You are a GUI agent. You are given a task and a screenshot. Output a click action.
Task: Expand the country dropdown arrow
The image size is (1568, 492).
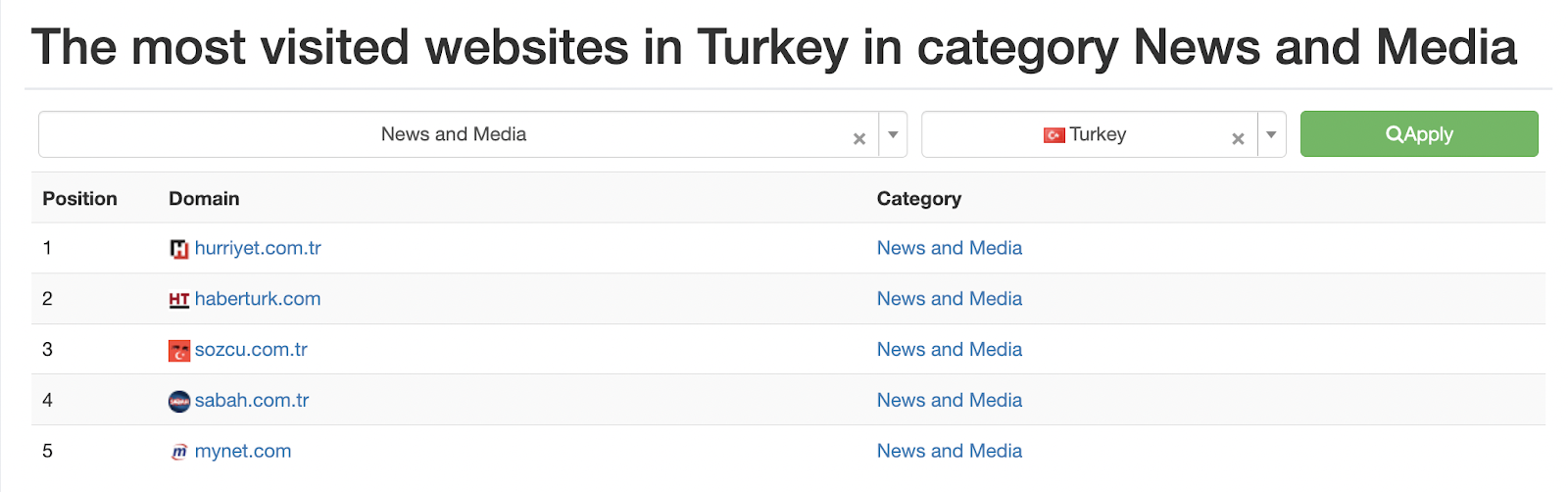click(x=1271, y=135)
